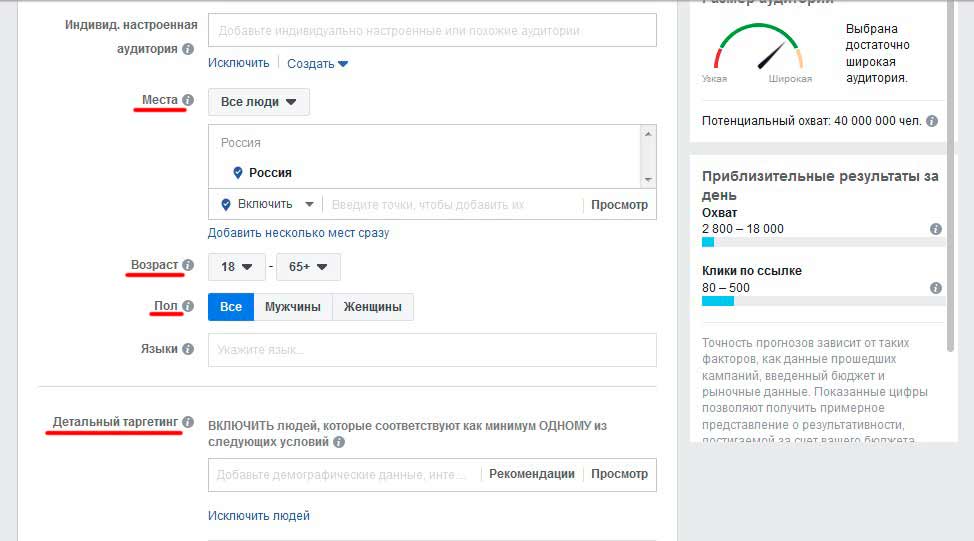The image size is (974, 541).
Task: Click the grey Россия country header
Action: coord(240,143)
